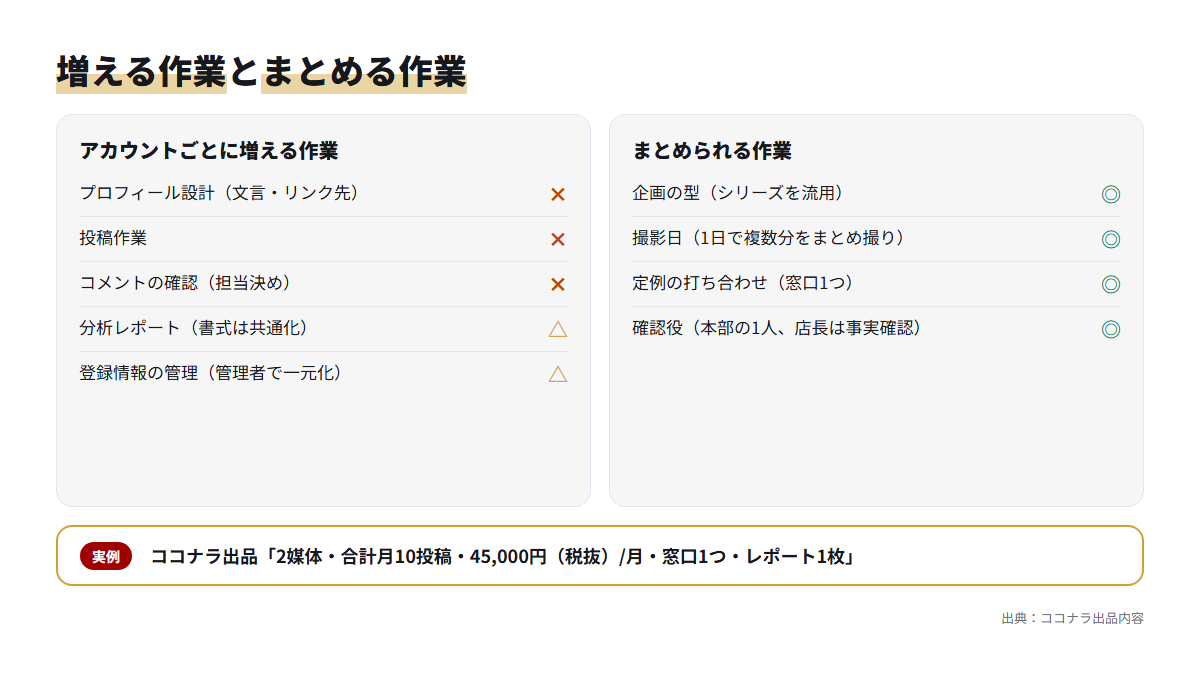Image resolution: width=1200 pixels, height=675 pixels.
Task: Click the × mark beside プロフィール設計
Action: click(x=558, y=194)
